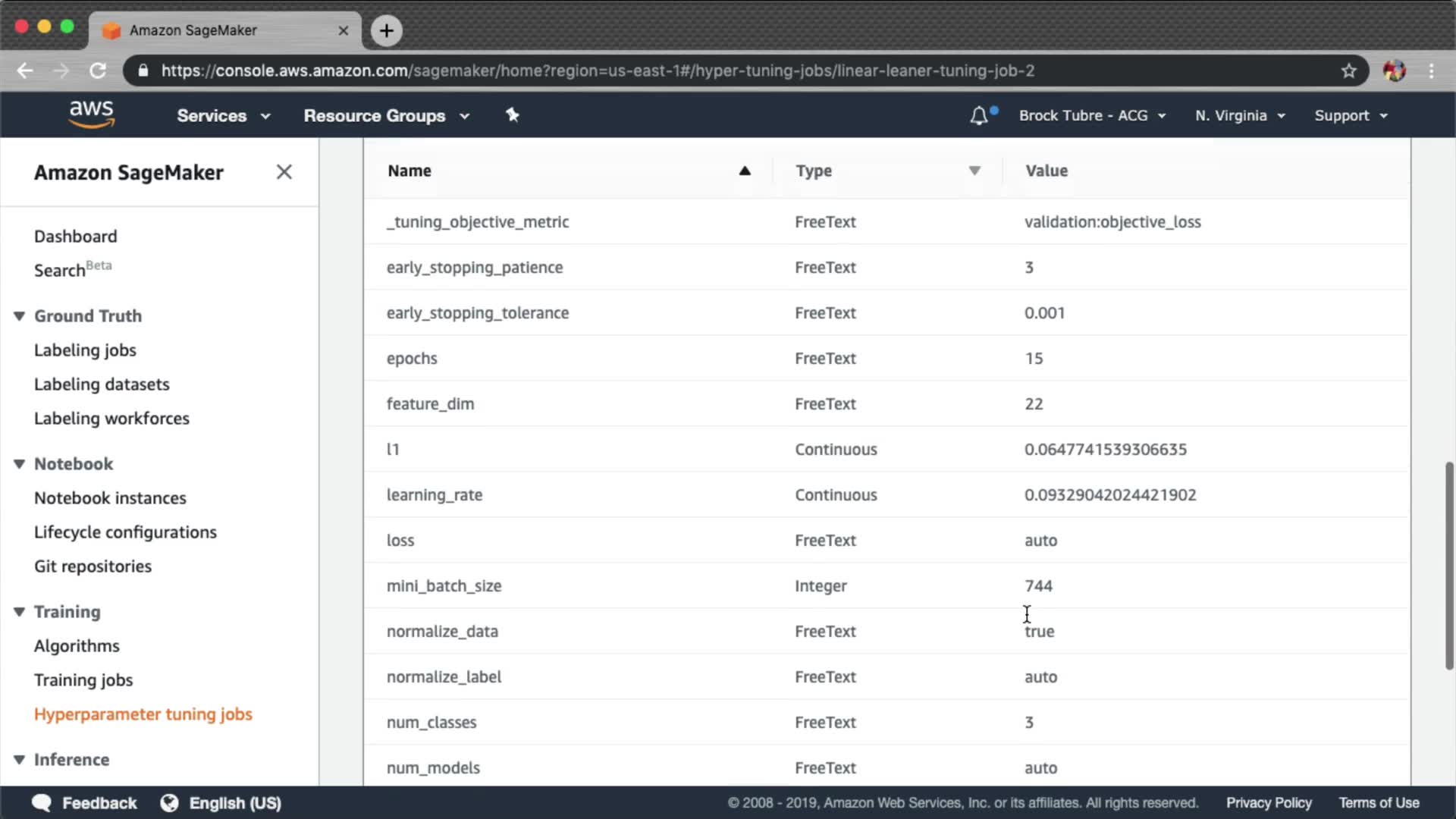Click the page vertical scrollbar thumb

1449,565
